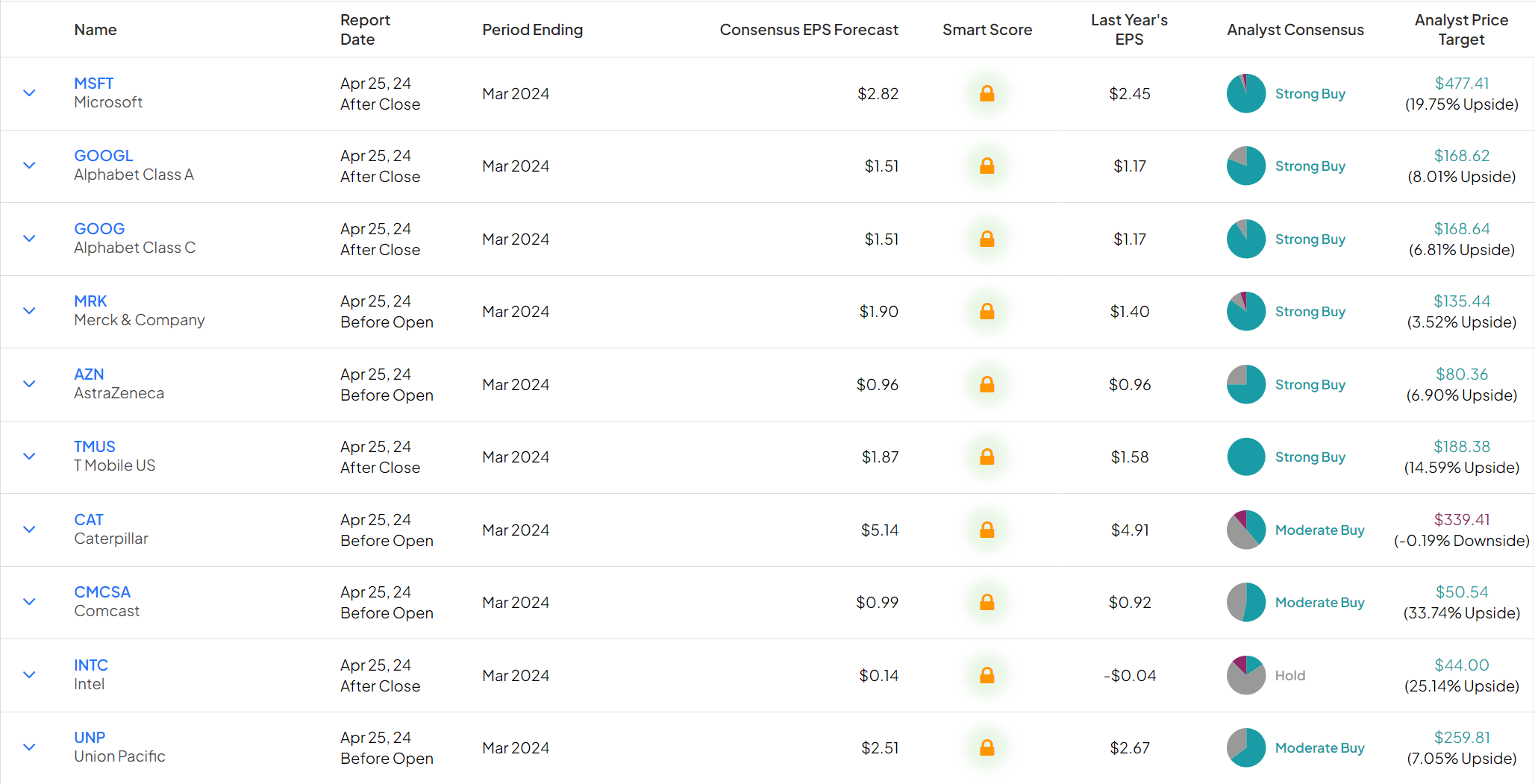
Task: Click the $259.81 price target for UNP
Action: pyautogui.click(x=1461, y=738)
